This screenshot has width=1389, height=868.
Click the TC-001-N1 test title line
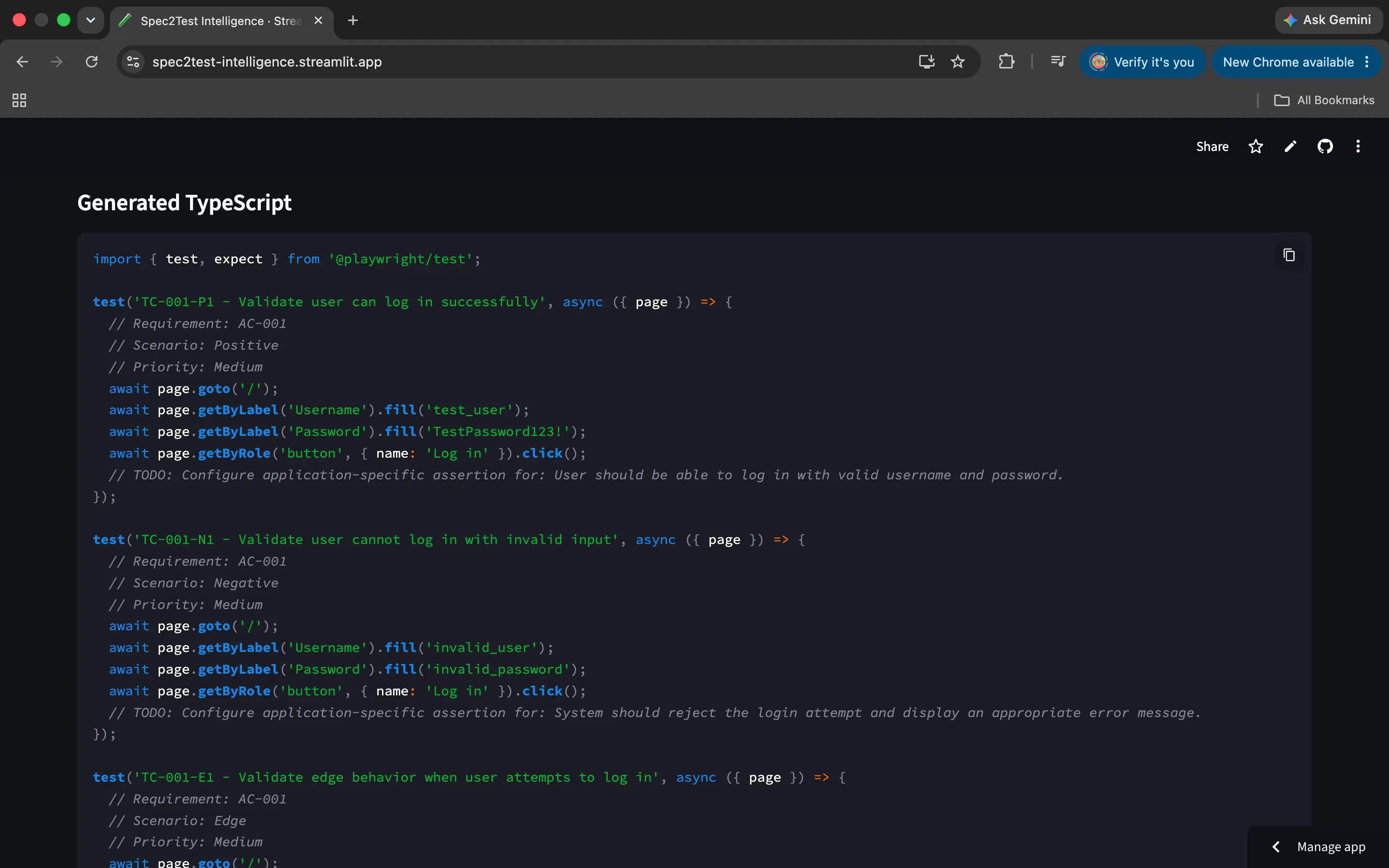(449, 540)
